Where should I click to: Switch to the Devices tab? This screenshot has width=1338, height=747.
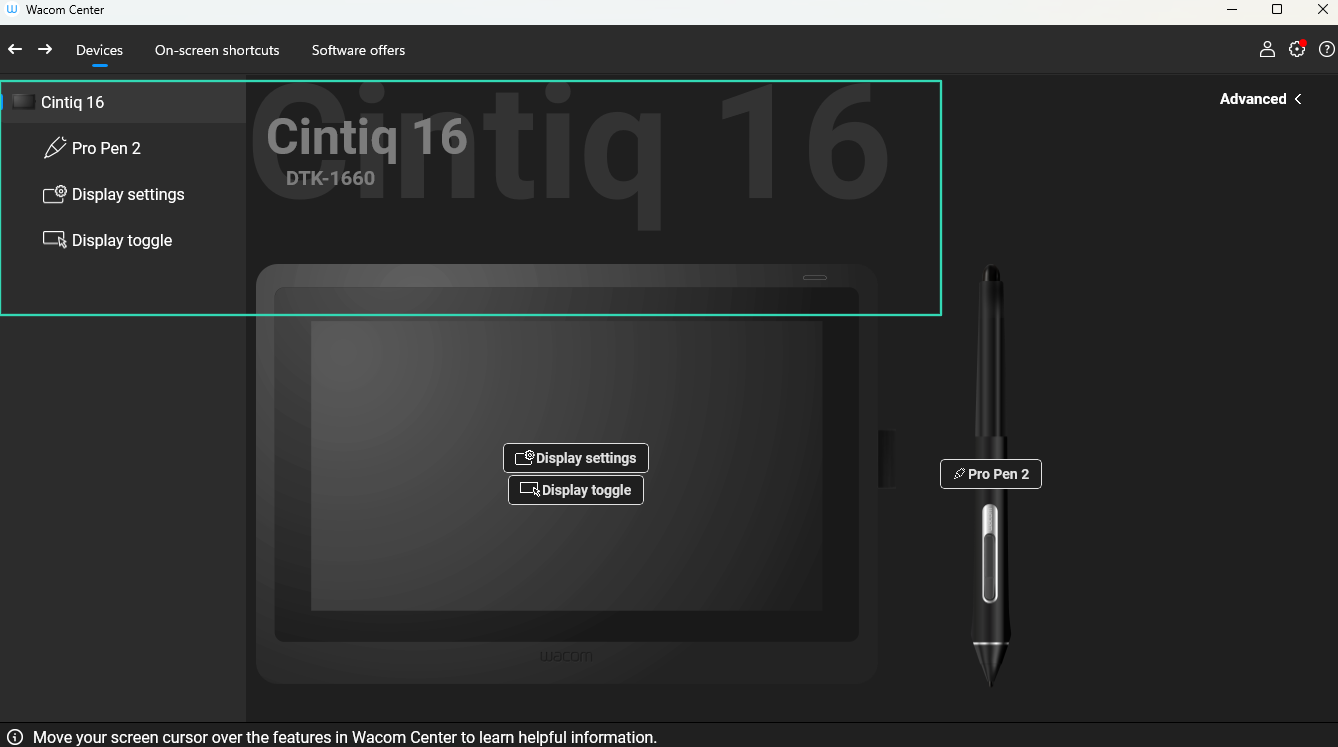100,50
